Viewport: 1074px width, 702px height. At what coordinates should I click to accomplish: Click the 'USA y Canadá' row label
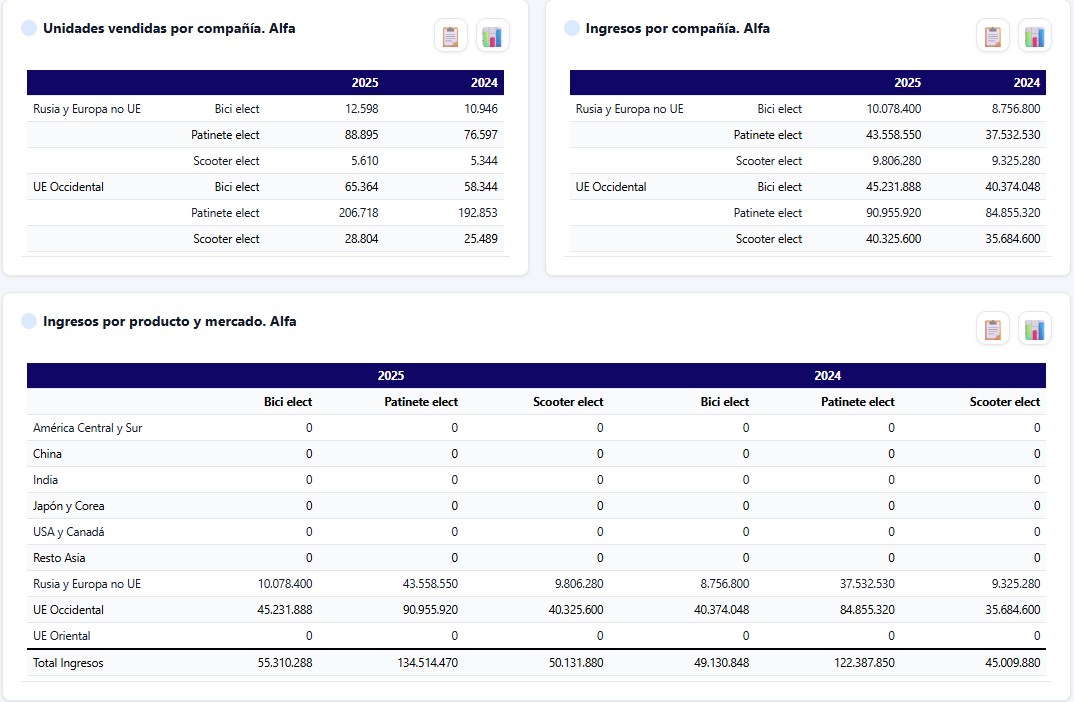tap(68, 532)
